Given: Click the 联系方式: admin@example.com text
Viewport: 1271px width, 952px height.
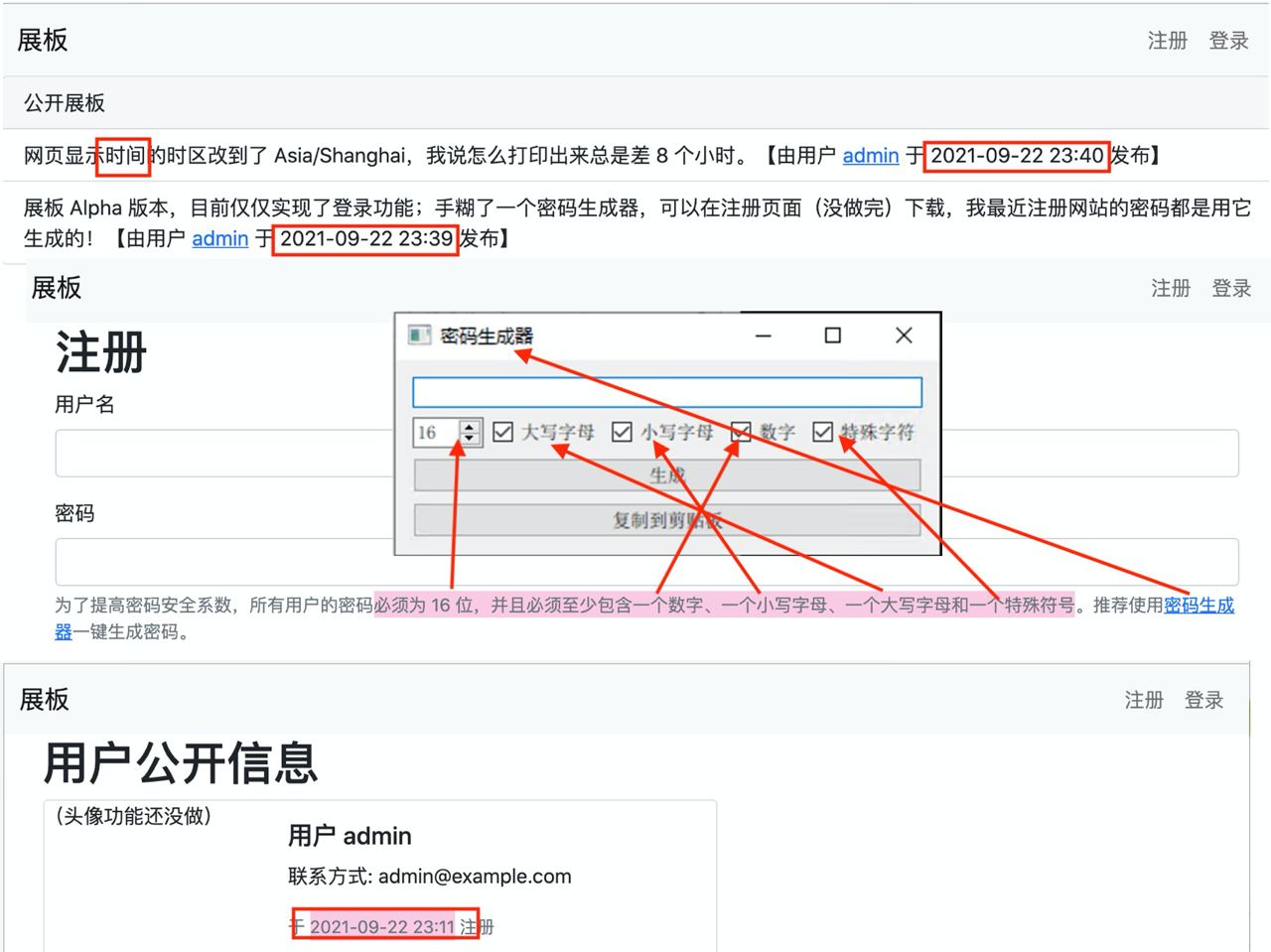Looking at the screenshot, I should tap(430, 877).
